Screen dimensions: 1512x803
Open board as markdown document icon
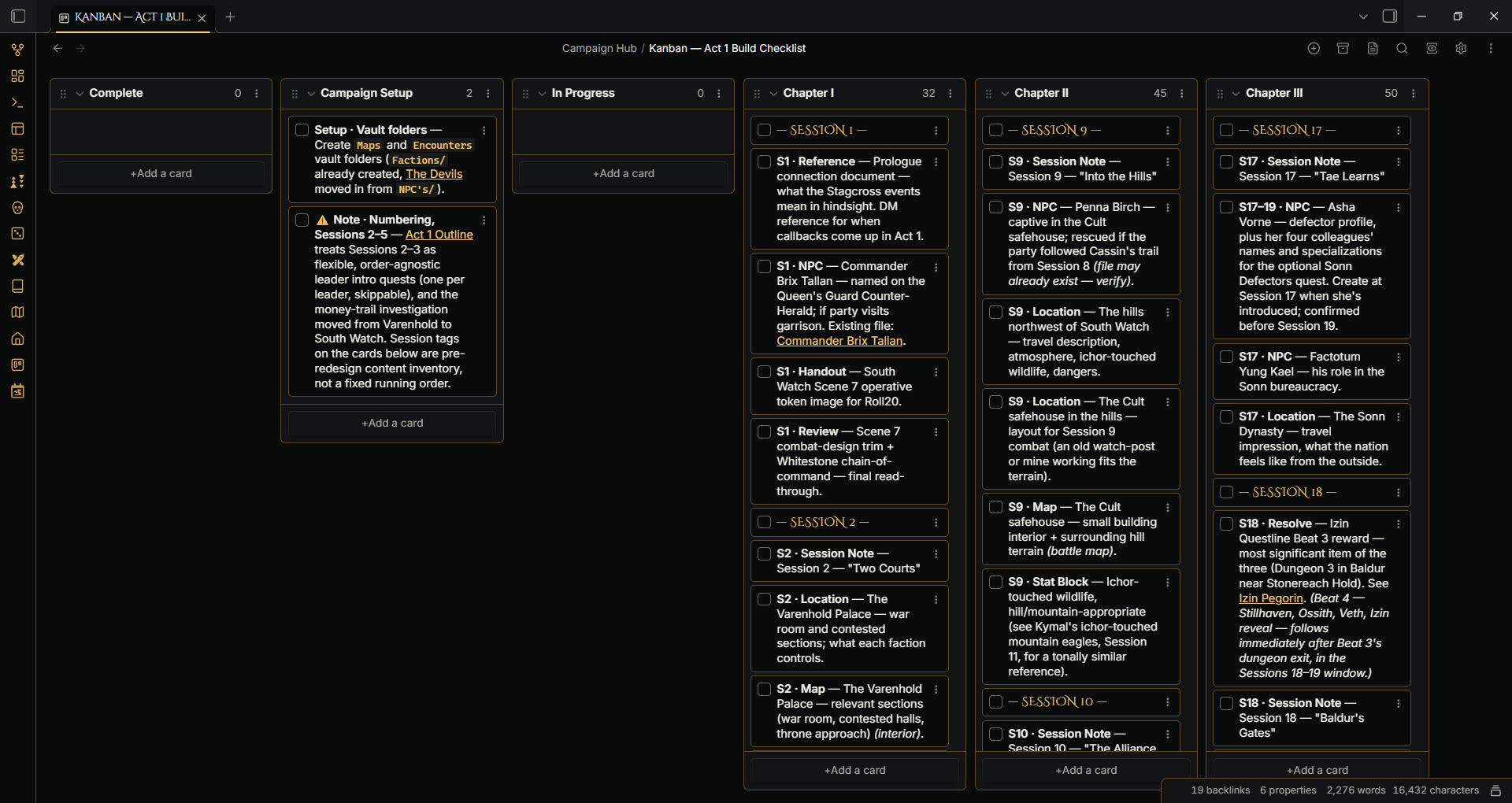pyautogui.click(x=1373, y=48)
